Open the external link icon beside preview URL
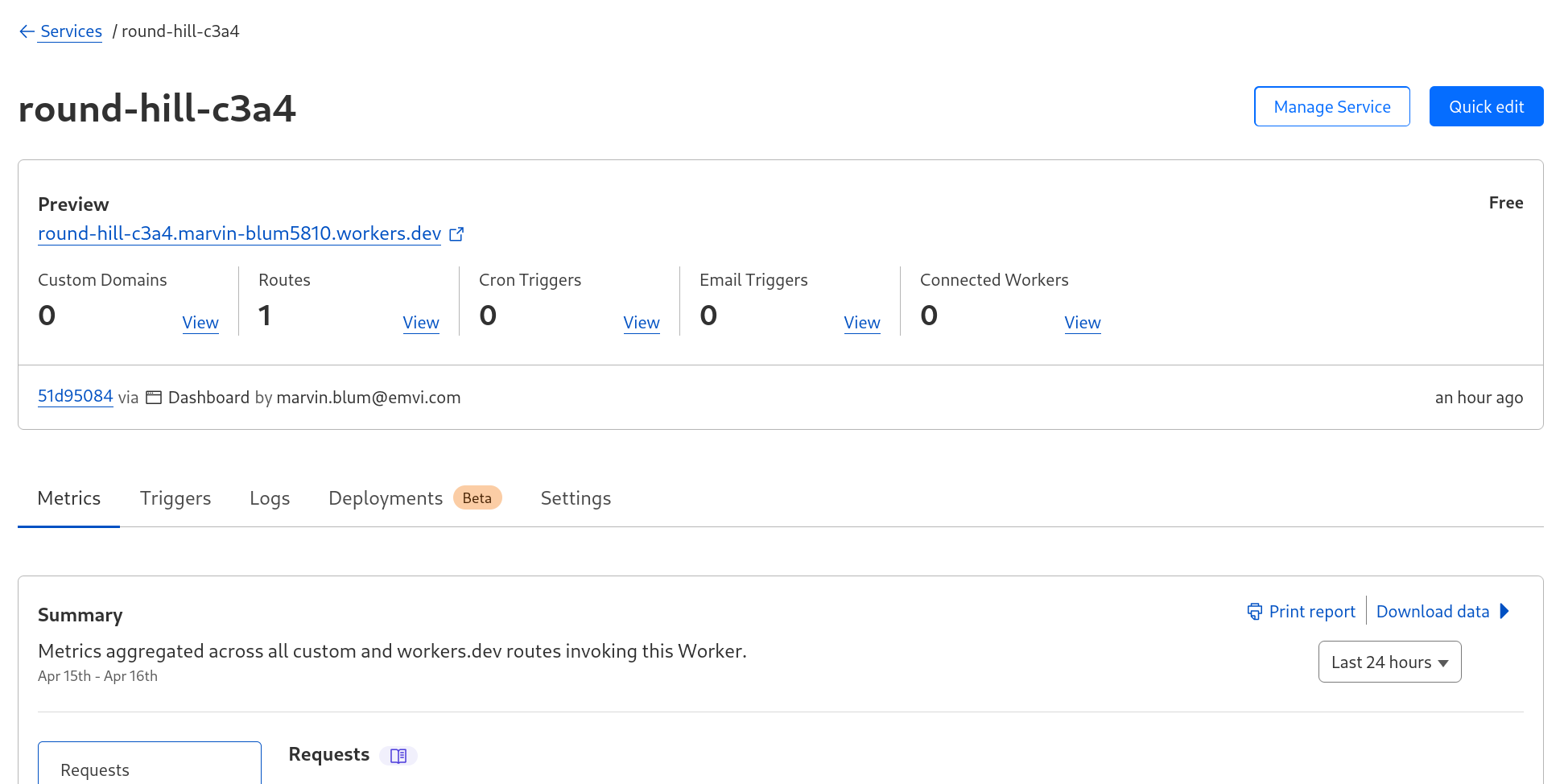1564x784 pixels. click(x=456, y=234)
